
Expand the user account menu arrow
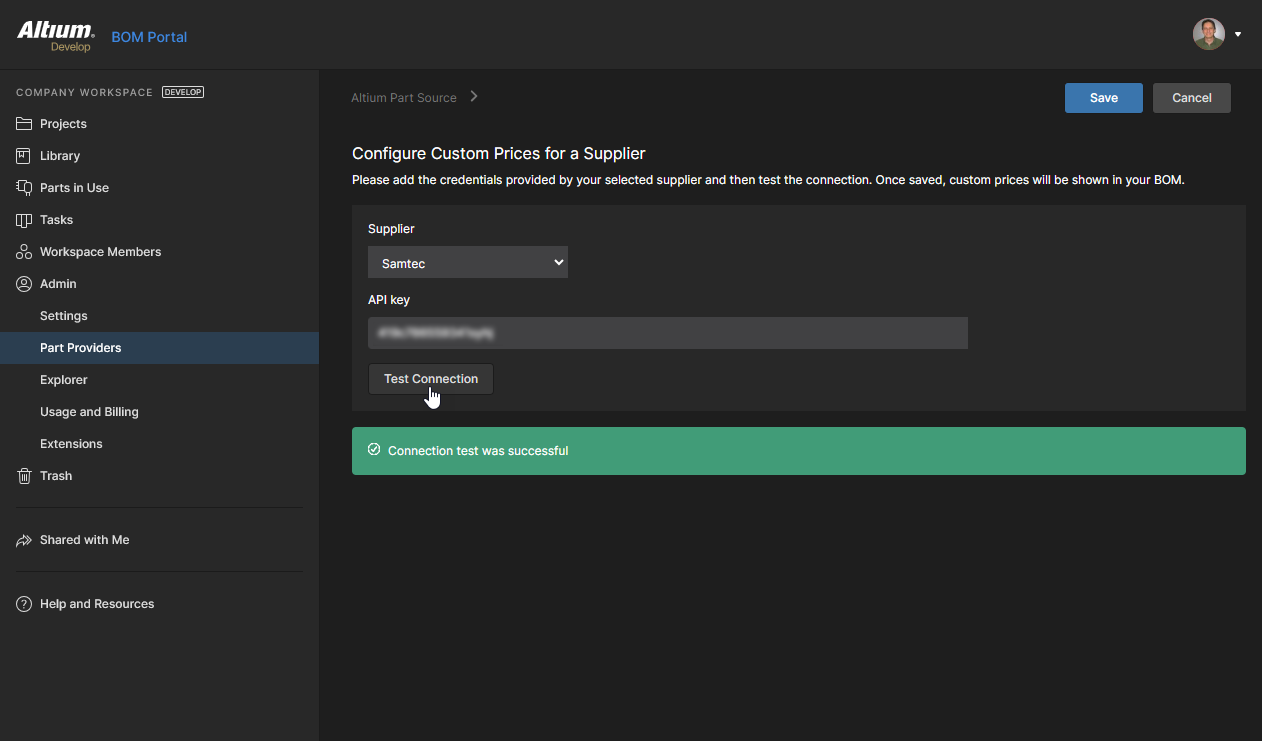tap(1238, 34)
